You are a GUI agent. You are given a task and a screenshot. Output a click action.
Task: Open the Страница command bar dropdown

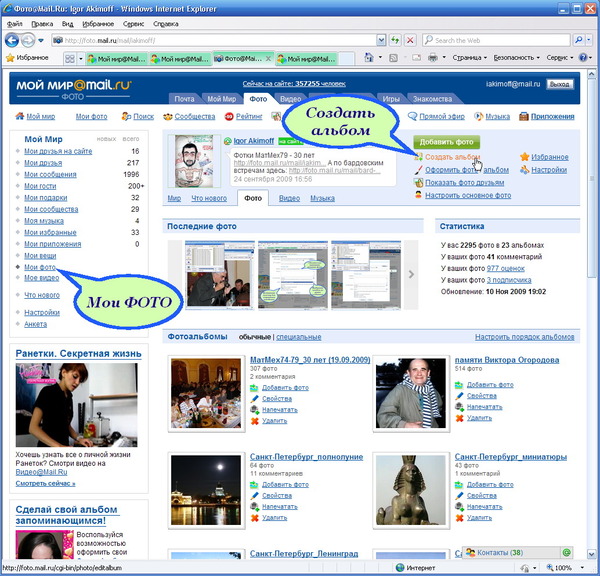point(470,58)
